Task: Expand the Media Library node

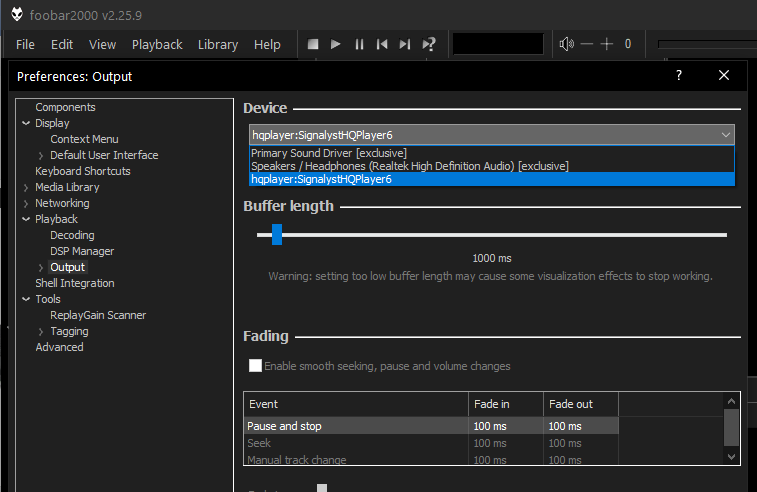Action: (x=26, y=187)
